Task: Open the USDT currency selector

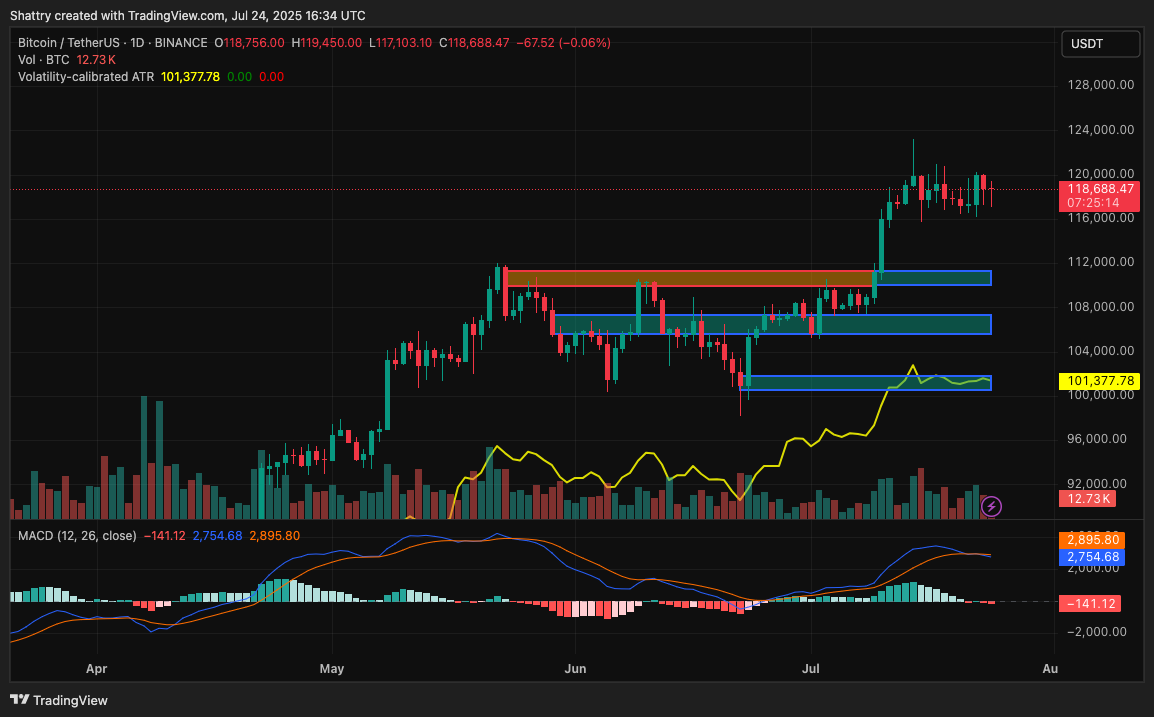Action: coord(1100,43)
